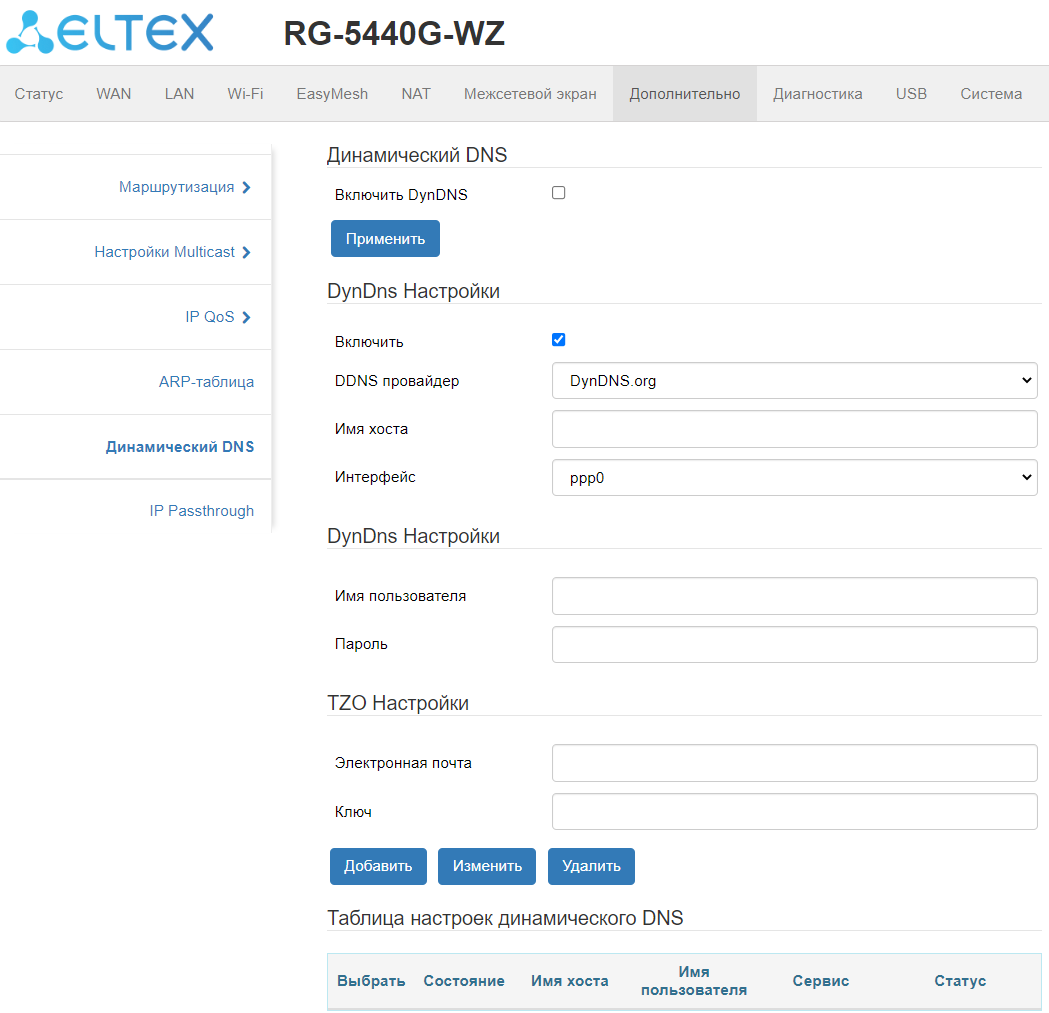This screenshot has height=1013, width=1049.
Task: Focus the Имя хоста input field
Action: [794, 429]
